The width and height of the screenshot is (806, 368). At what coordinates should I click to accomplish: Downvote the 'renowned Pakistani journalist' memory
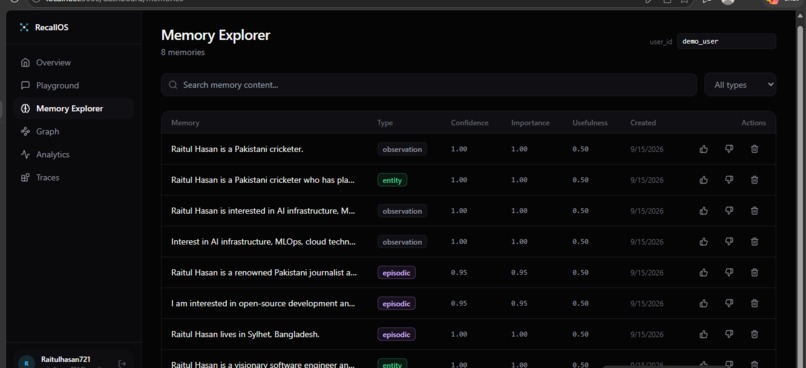click(x=729, y=272)
